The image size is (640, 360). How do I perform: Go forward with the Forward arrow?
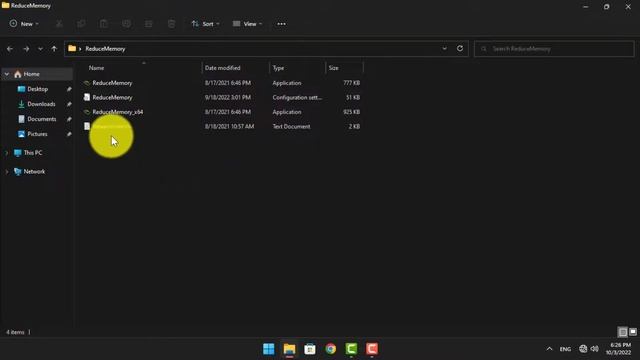tap(26, 49)
